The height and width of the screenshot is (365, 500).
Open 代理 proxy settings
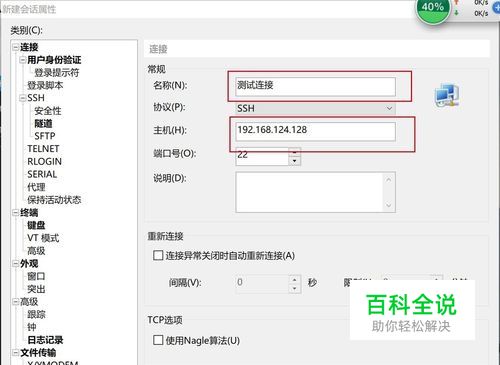36,187
